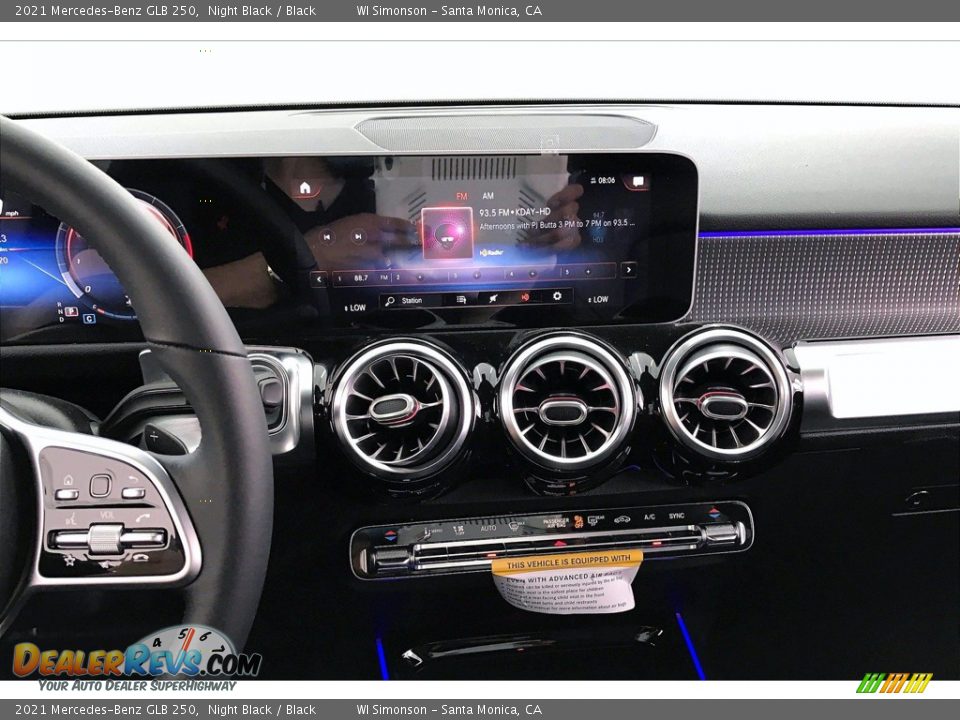The image size is (960, 720).
Task: Tap the 93.5 FM KDAY-HD station title
Action: pyautogui.click(x=515, y=212)
